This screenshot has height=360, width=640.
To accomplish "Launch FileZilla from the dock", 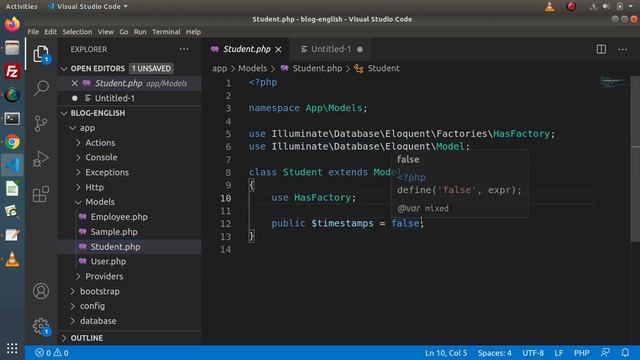I will pos(12,71).
